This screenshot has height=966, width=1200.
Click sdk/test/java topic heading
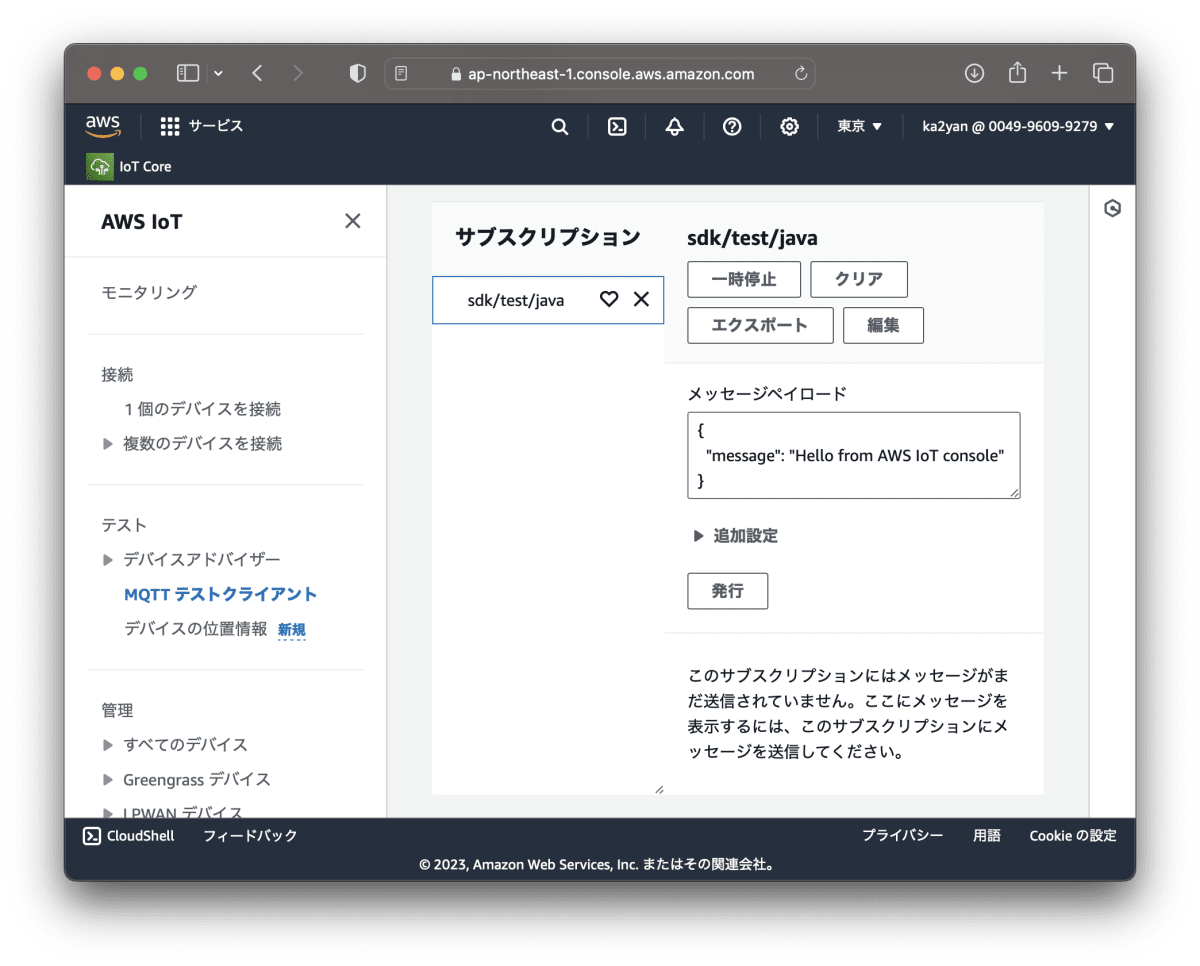(x=752, y=238)
